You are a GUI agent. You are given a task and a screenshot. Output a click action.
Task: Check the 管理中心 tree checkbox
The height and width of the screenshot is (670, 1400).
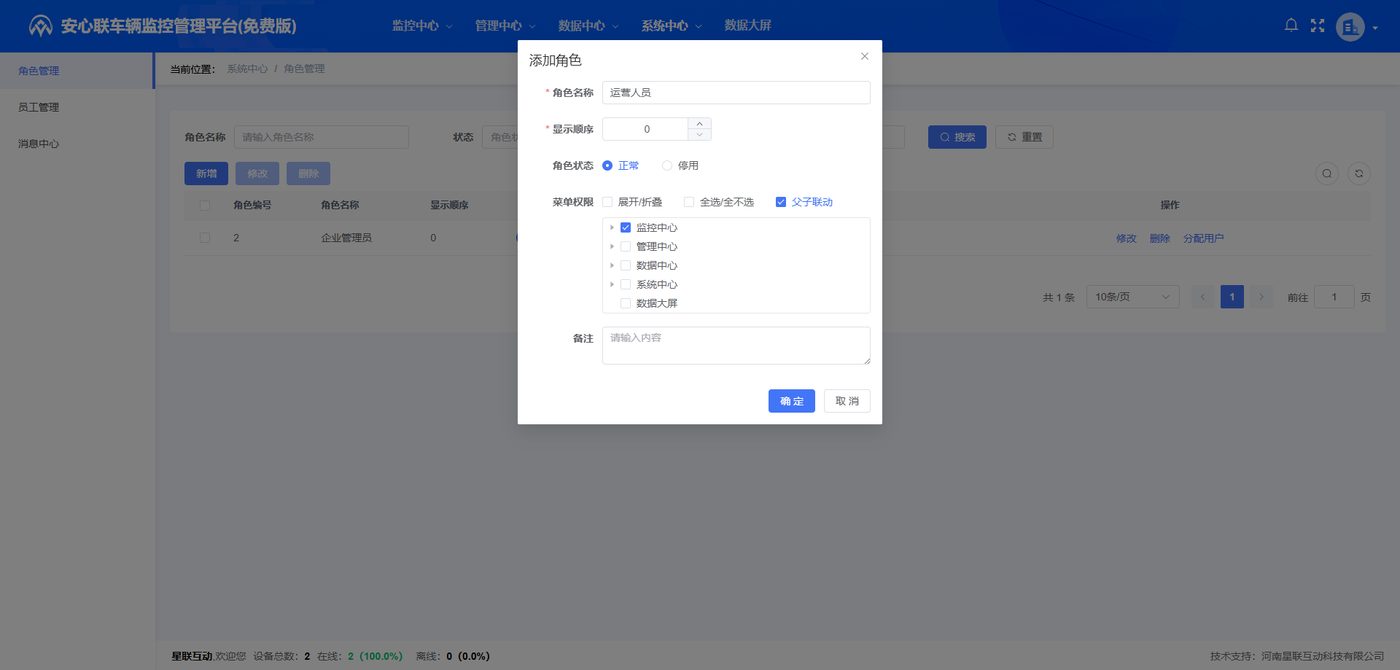tap(626, 247)
